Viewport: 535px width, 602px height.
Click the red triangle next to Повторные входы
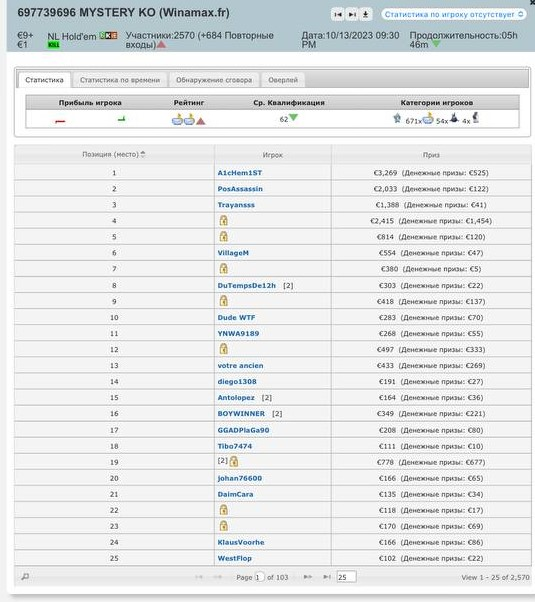click(162, 45)
